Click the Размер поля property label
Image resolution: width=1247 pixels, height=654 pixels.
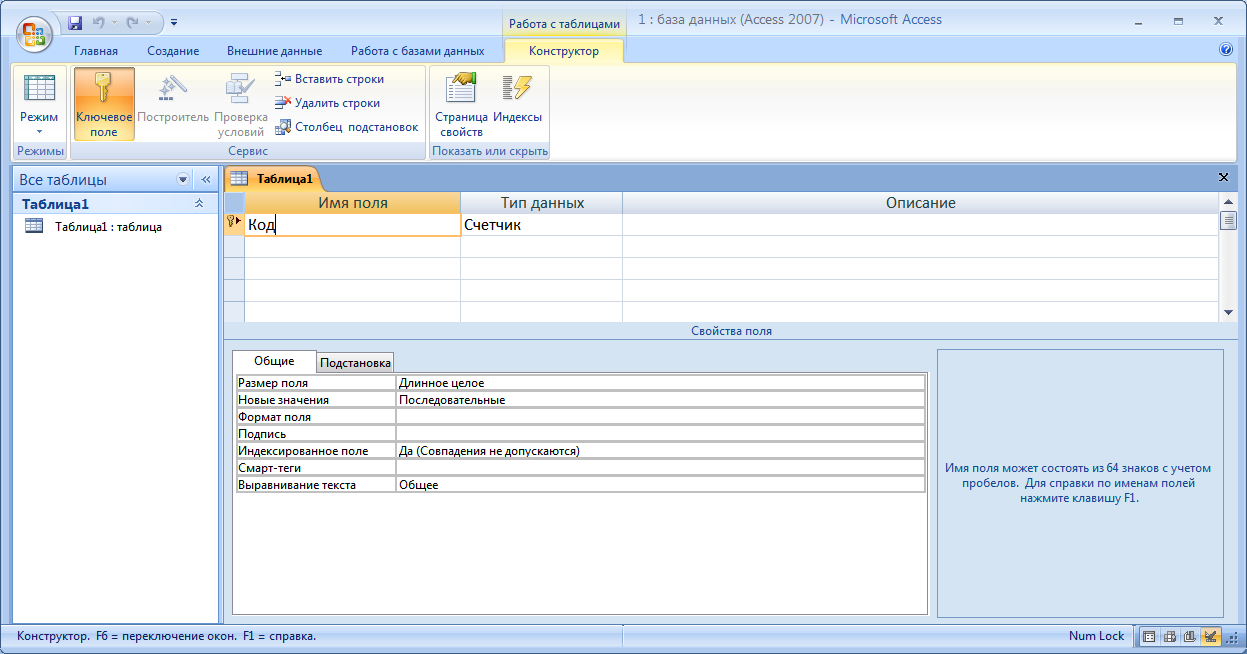point(316,383)
